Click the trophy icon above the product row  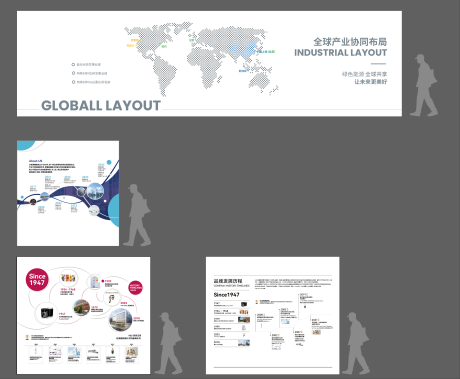(27, 337)
